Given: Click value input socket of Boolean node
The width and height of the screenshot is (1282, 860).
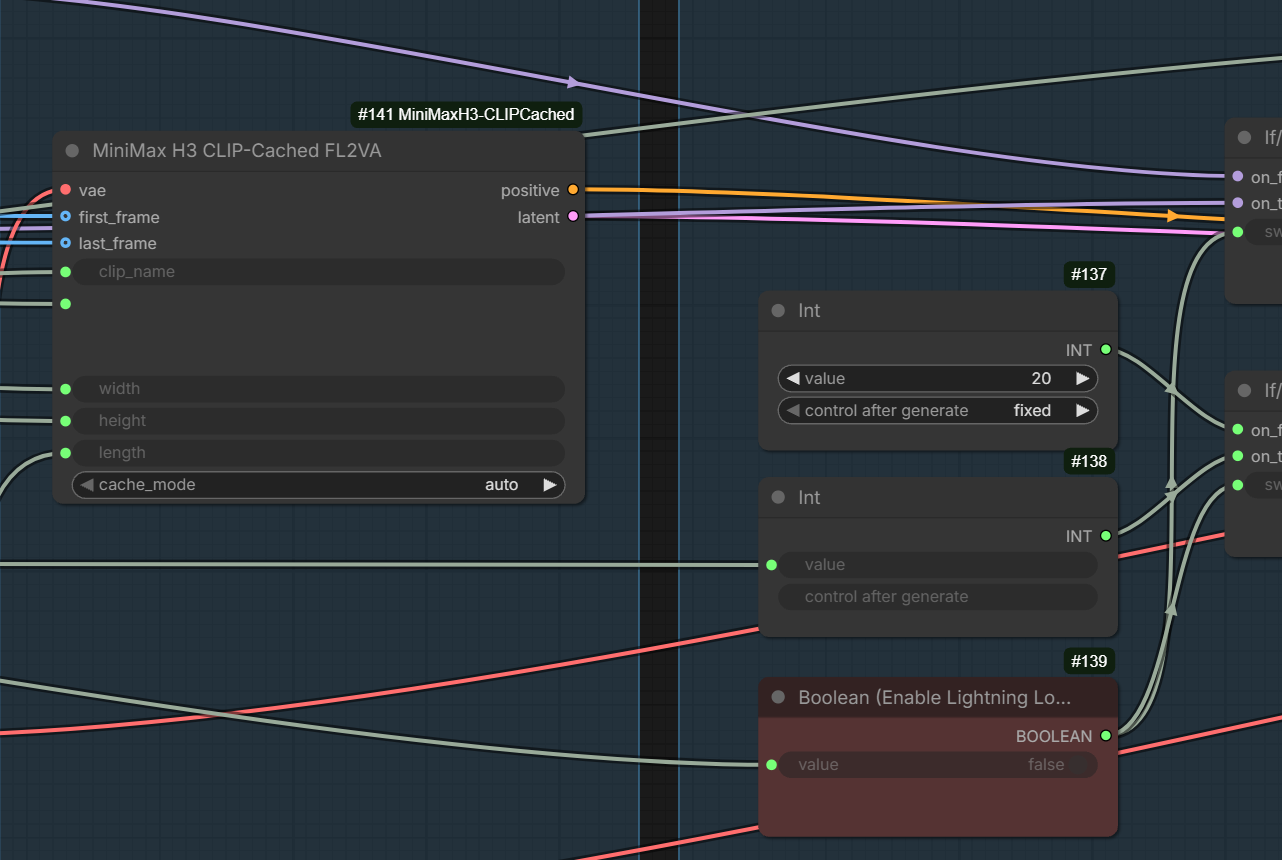Looking at the screenshot, I should pyautogui.click(x=771, y=765).
